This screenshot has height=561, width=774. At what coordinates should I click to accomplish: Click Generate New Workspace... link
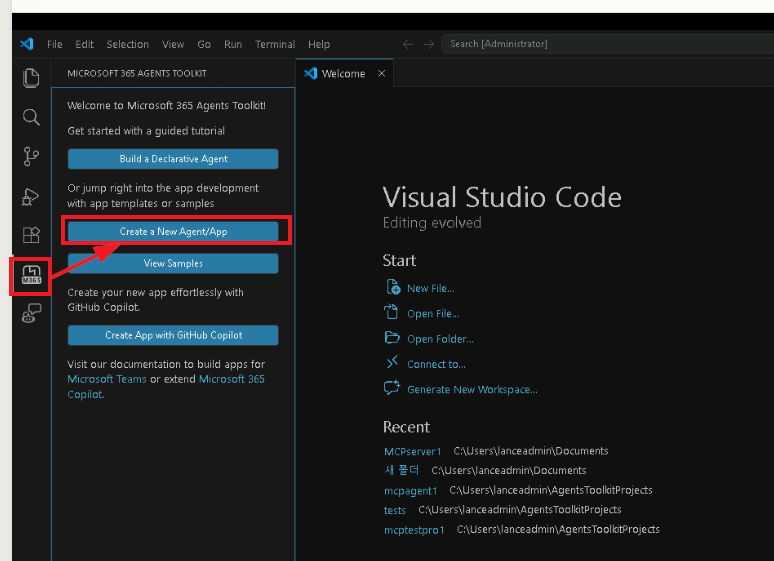(x=472, y=390)
